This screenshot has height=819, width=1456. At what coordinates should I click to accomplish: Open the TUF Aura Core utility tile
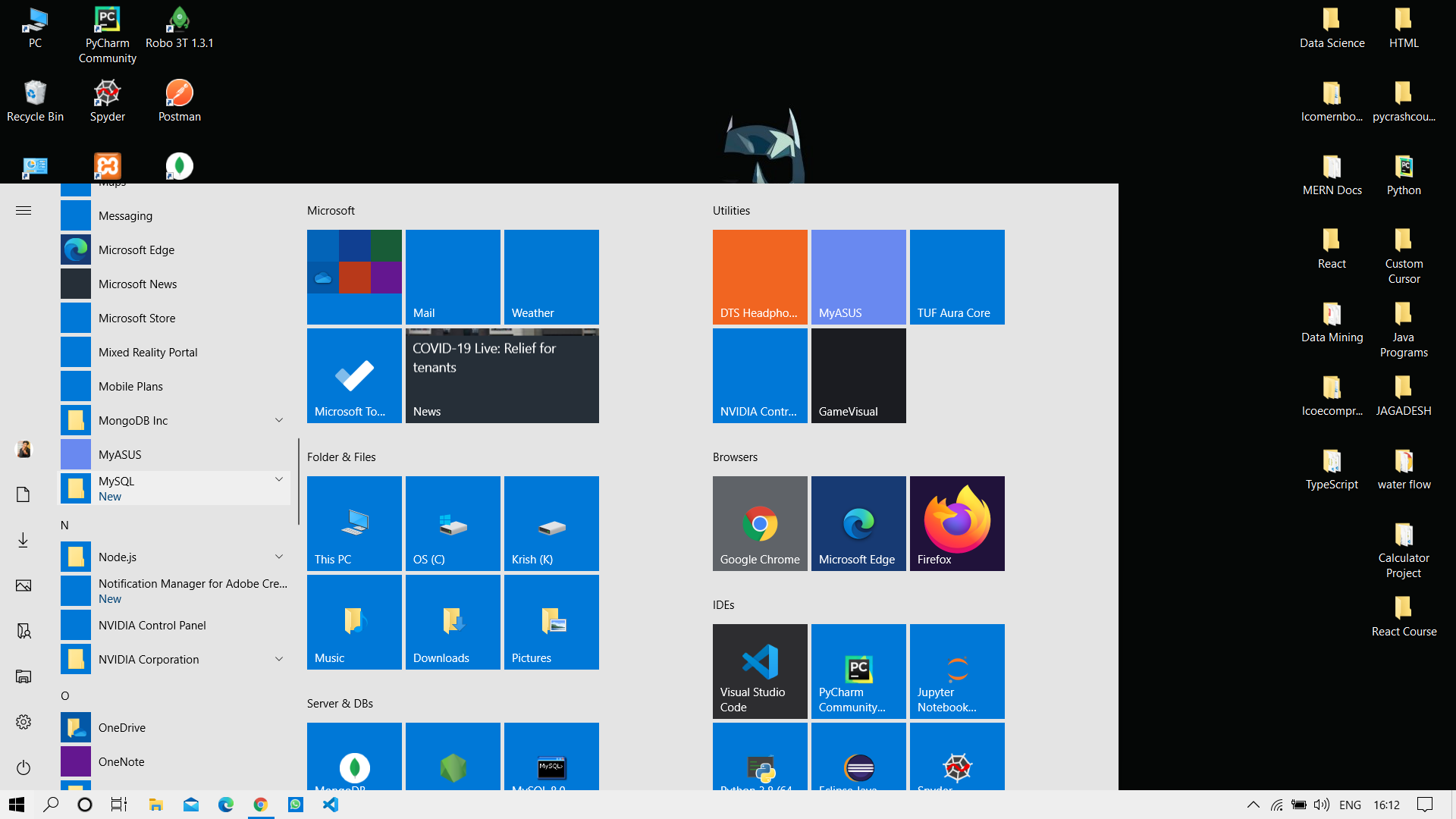[x=956, y=276]
